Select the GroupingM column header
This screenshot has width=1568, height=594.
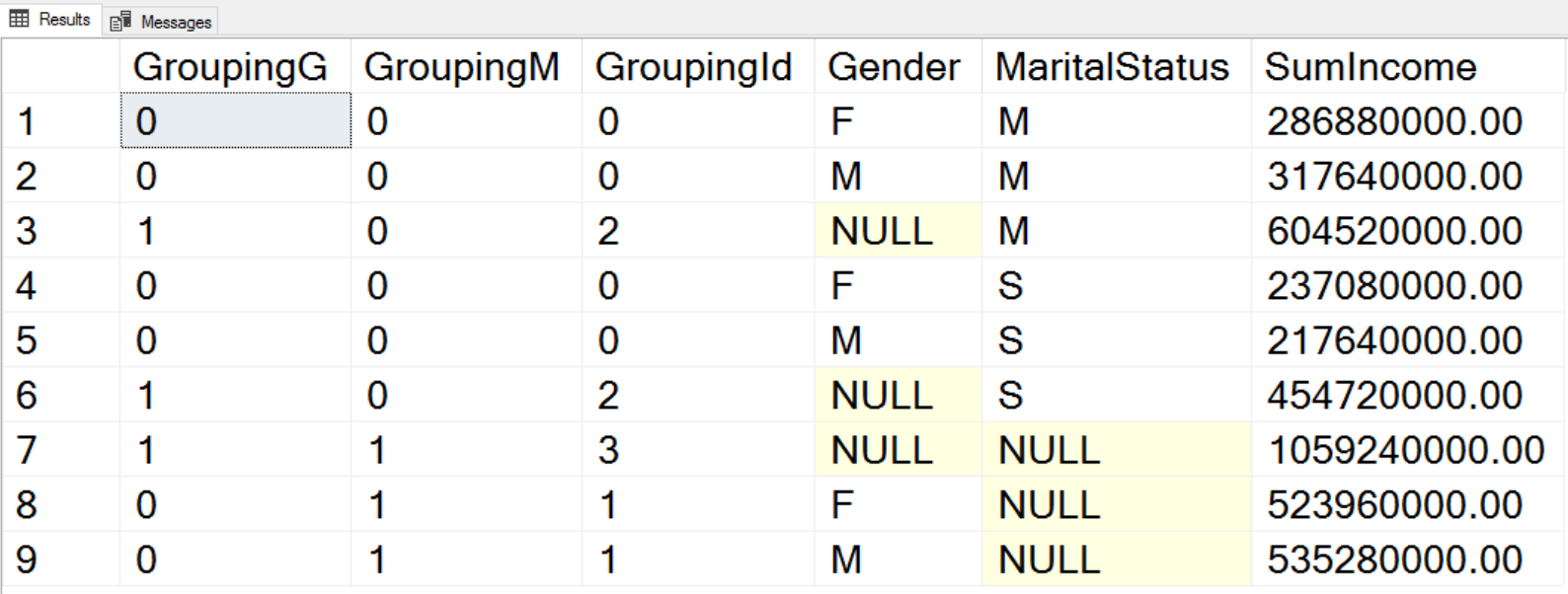461,67
